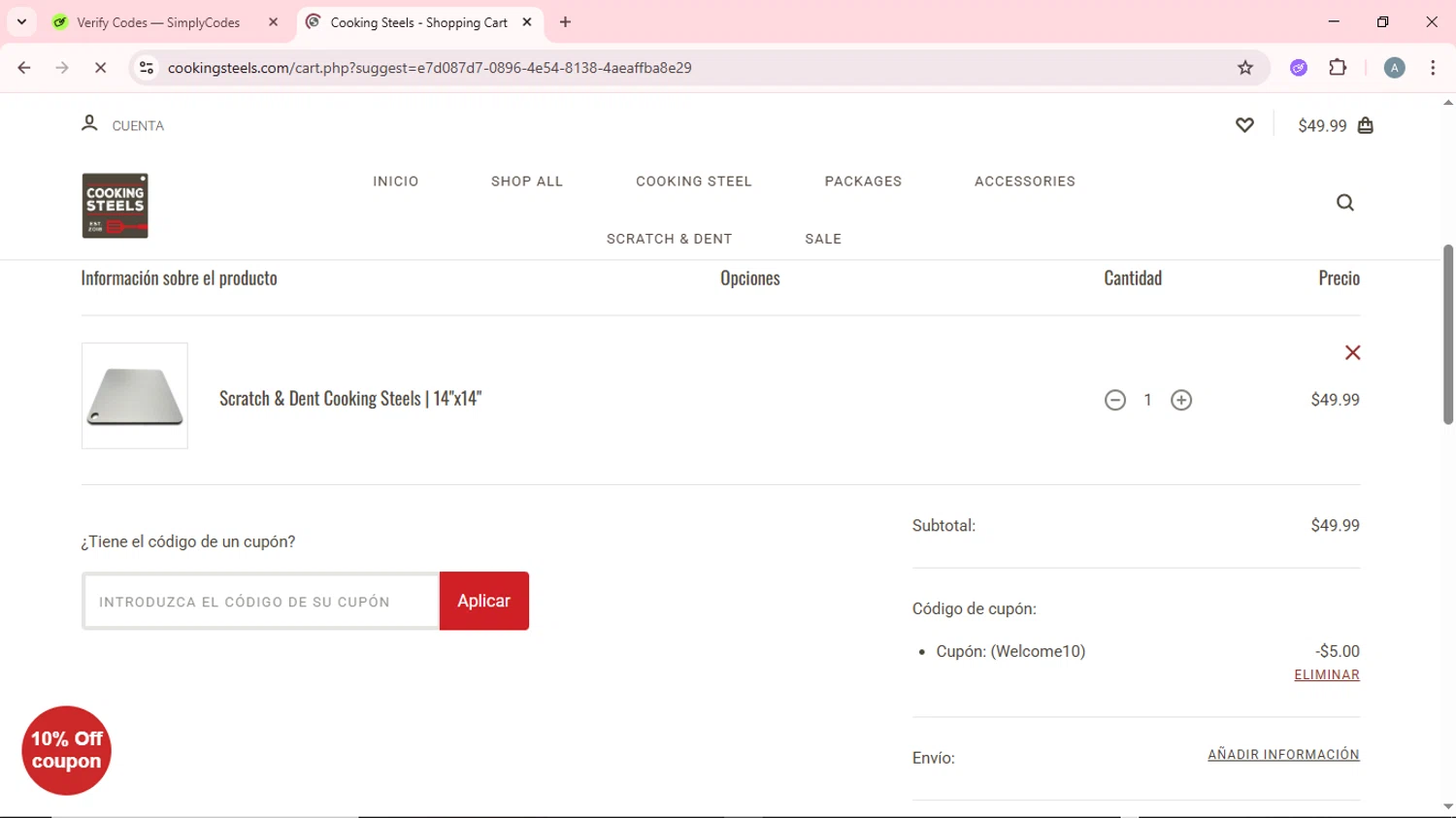Click the Cupón: (Welcome10) text
The width and height of the screenshot is (1456, 818).
(x=1010, y=651)
